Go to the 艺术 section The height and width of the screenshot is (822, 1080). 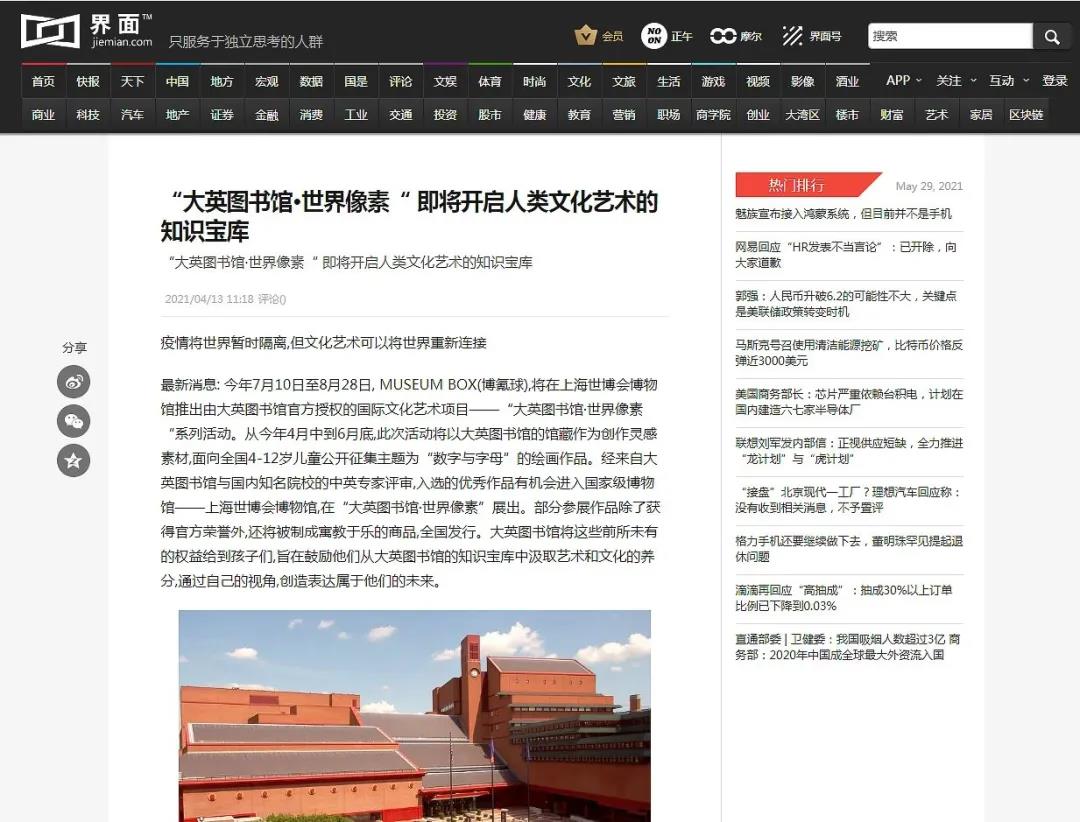(x=937, y=114)
